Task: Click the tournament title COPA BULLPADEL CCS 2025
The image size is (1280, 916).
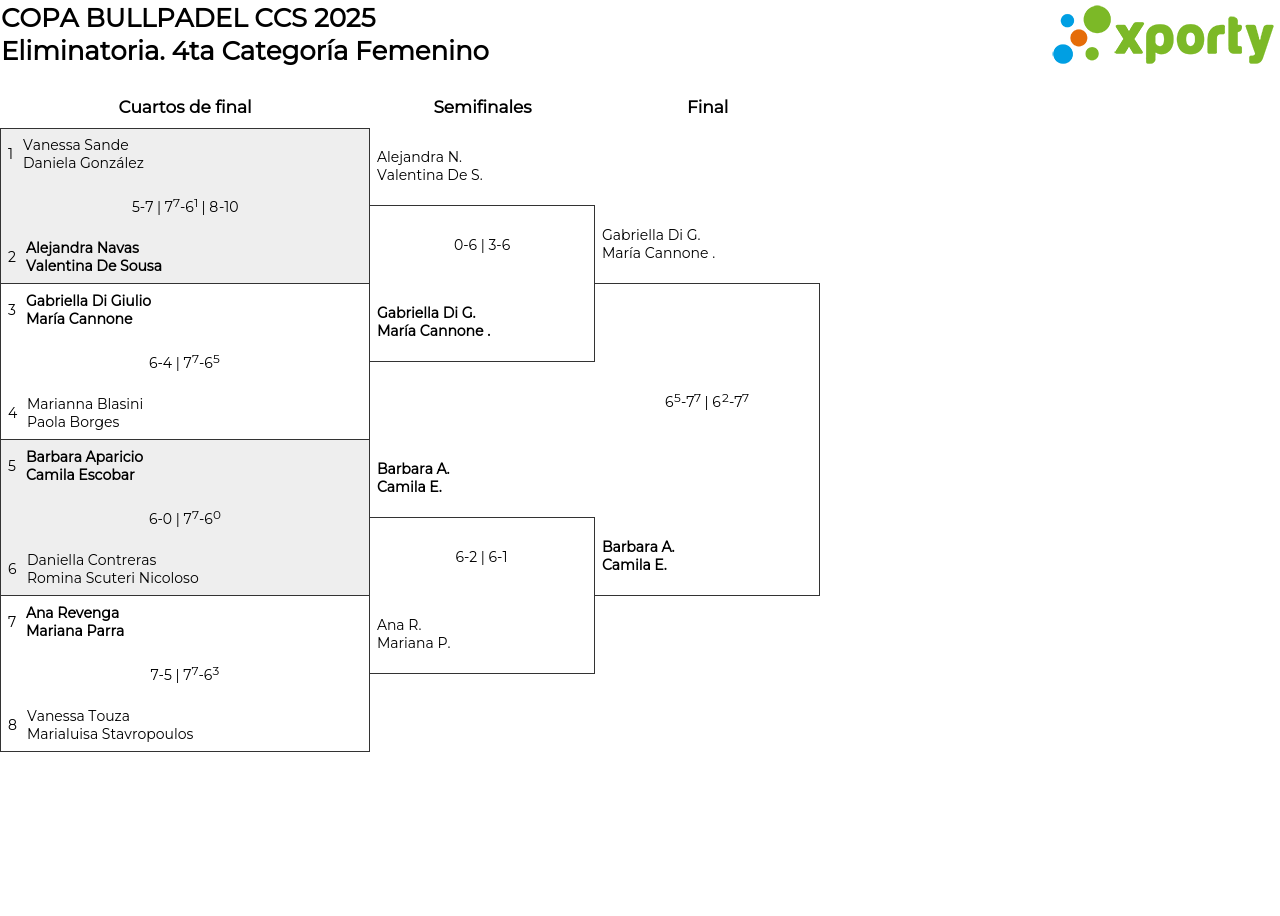Action: tap(189, 18)
